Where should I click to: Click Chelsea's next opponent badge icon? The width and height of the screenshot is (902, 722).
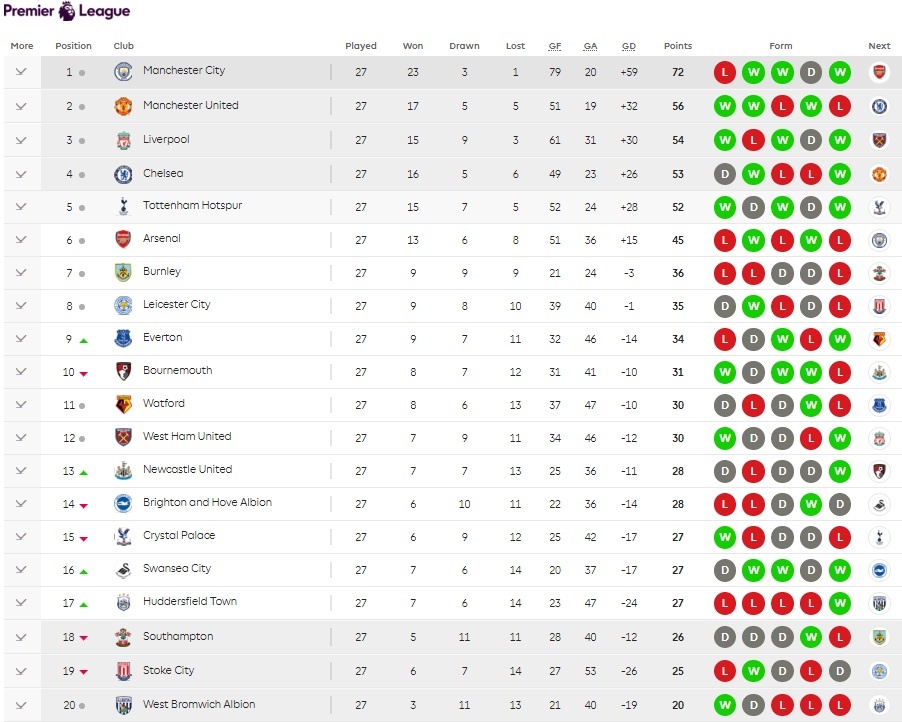879,174
